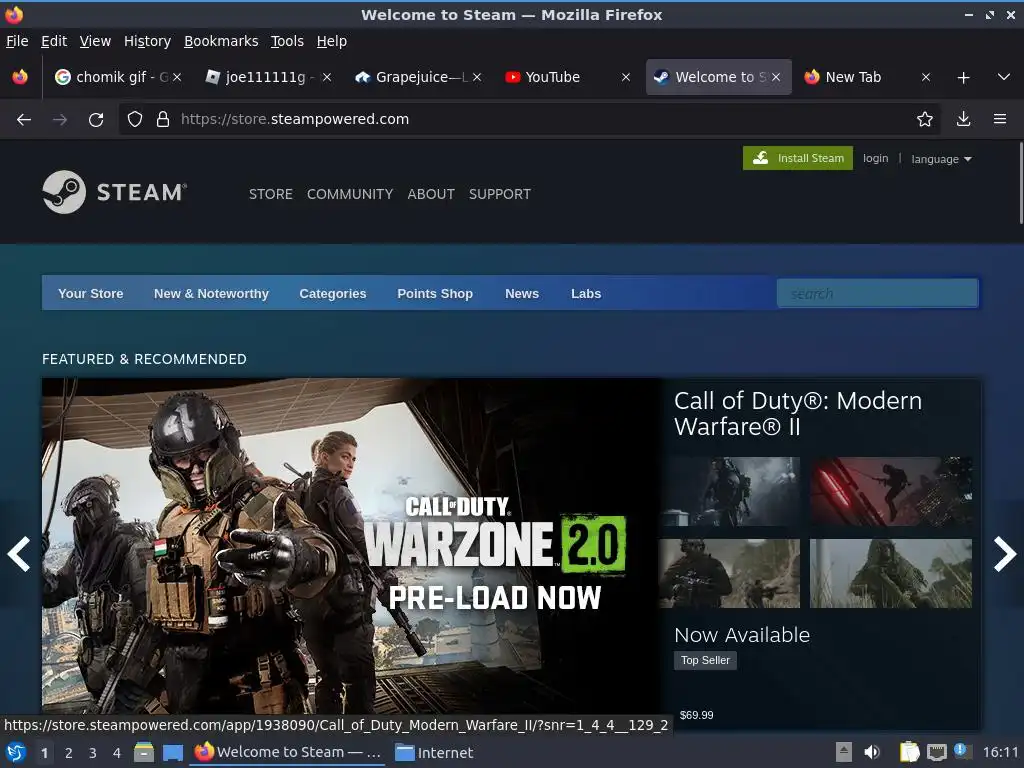Launch the file manager from taskbar
This screenshot has height=768, width=1024.
tap(144, 752)
